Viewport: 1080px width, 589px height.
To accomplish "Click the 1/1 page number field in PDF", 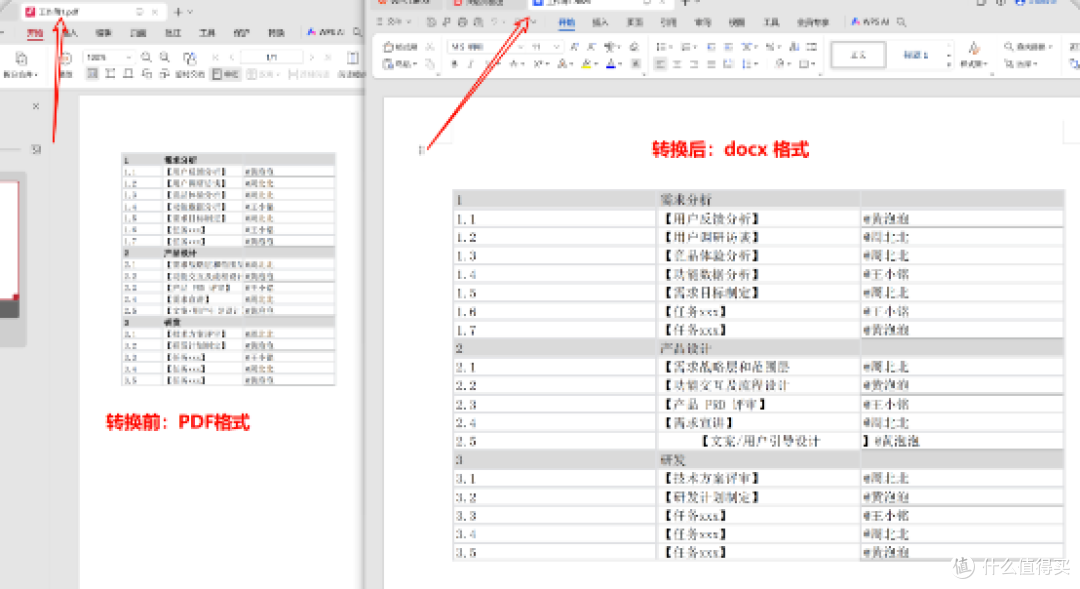I will [x=271, y=57].
